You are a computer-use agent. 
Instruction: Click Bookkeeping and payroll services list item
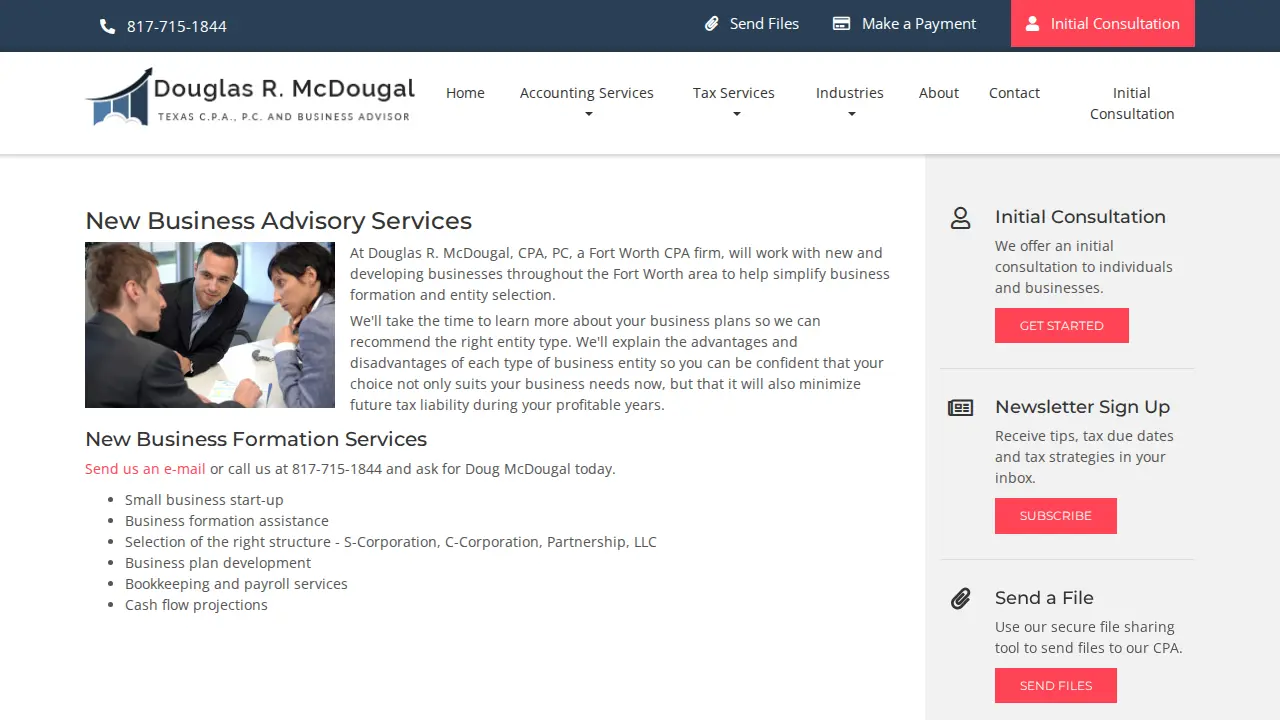coord(236,584)
